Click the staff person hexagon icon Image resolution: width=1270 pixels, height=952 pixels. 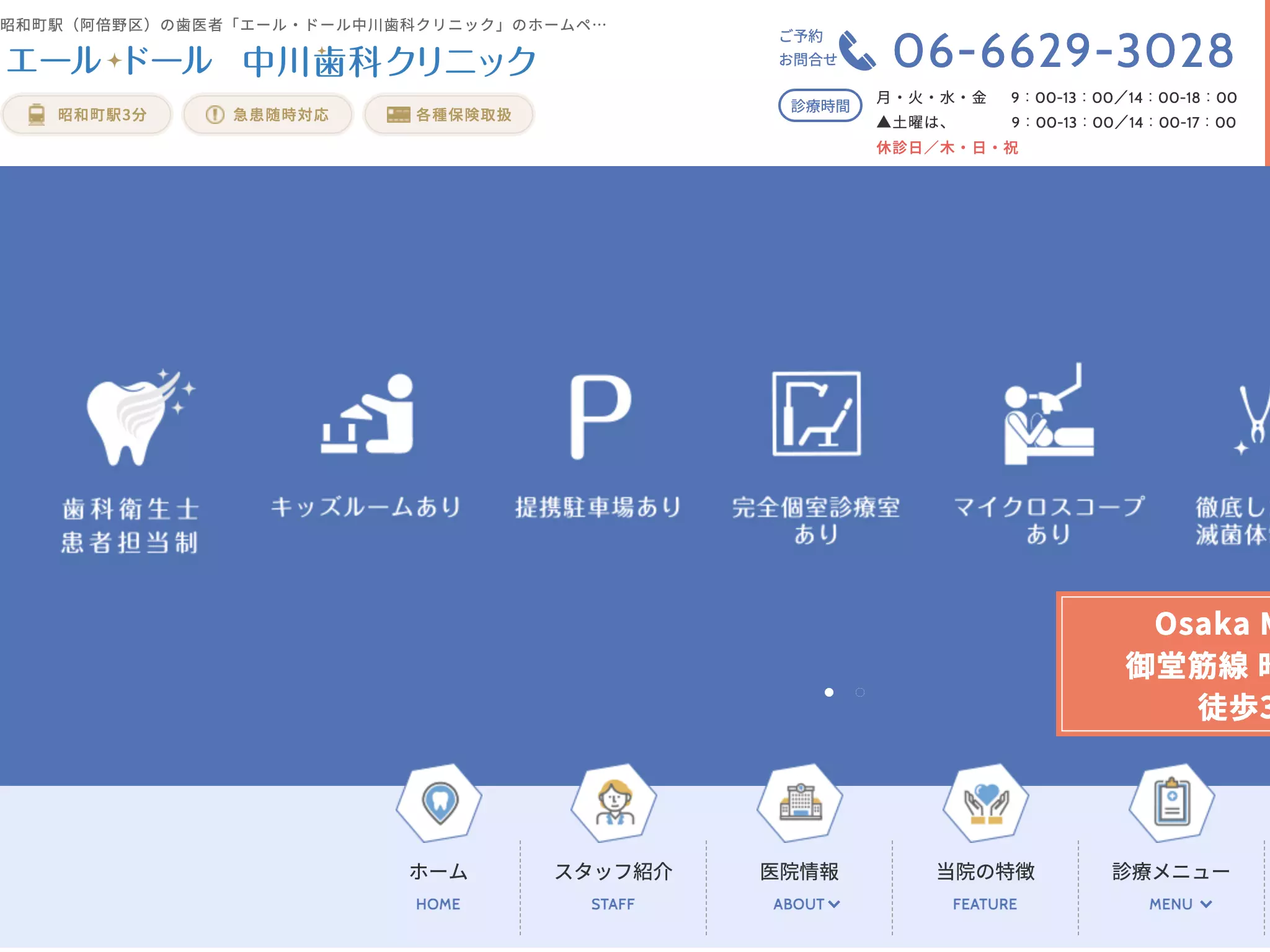click(x=613, y=803)
